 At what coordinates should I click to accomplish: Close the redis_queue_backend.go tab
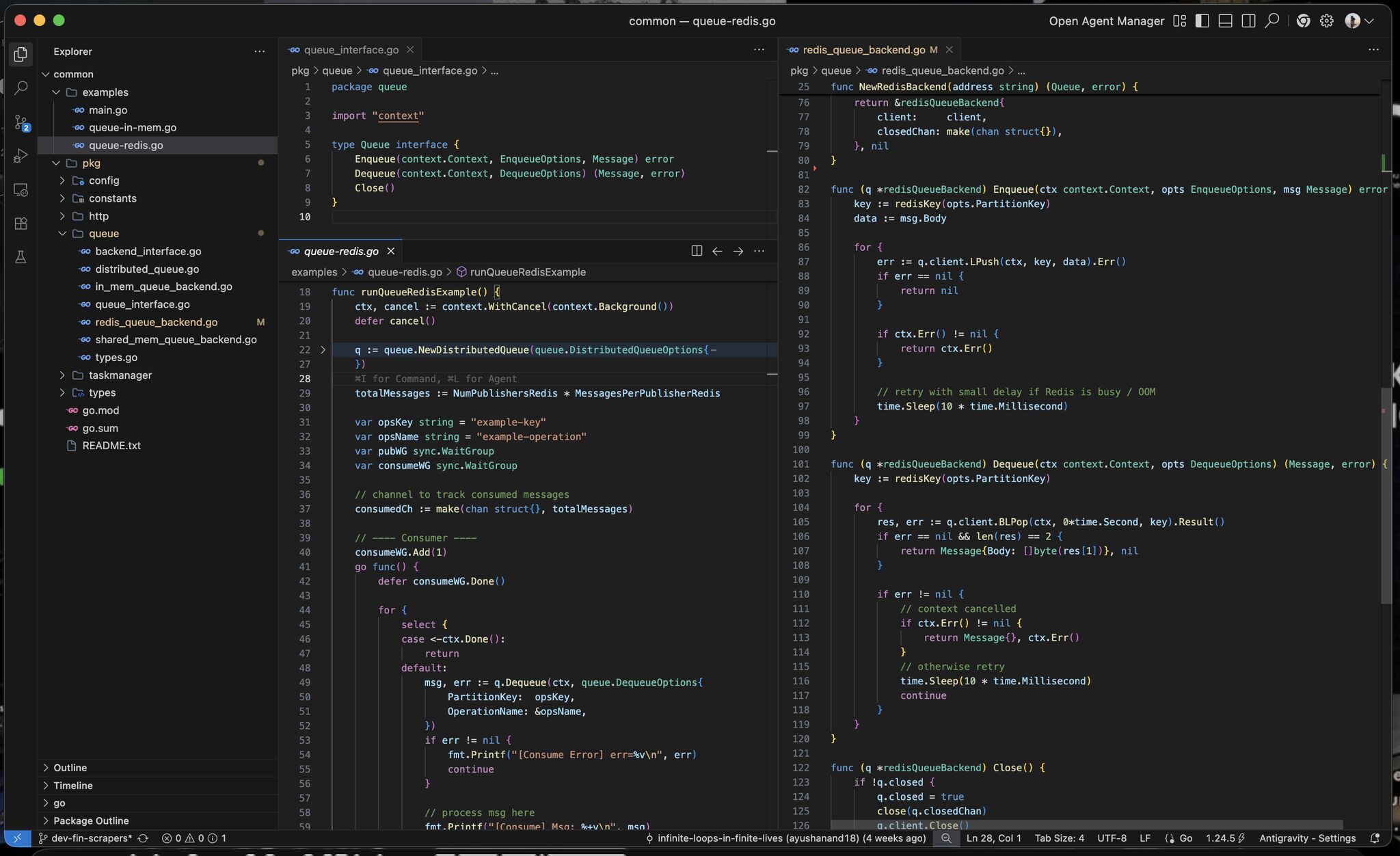(x=949, y=49)
